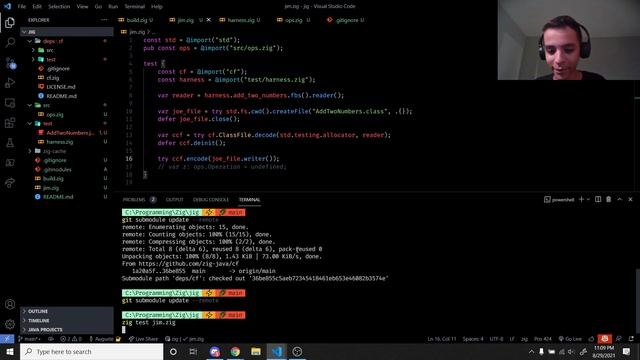
Task: Click the powershell terminal label
Action: (559, 200)
